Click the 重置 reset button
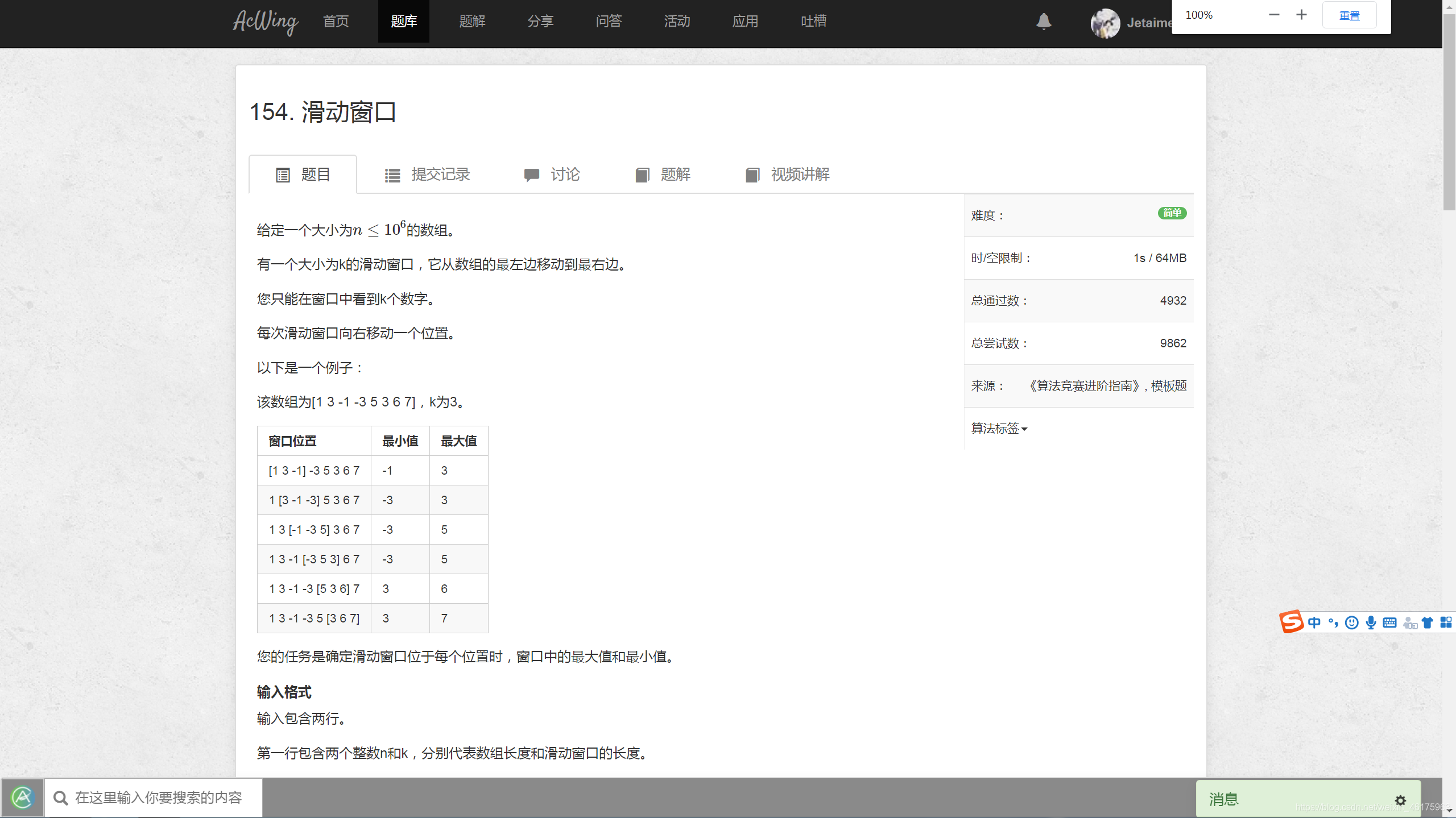This screenshot has height=818, width=1456. [x=1350, y=14]
